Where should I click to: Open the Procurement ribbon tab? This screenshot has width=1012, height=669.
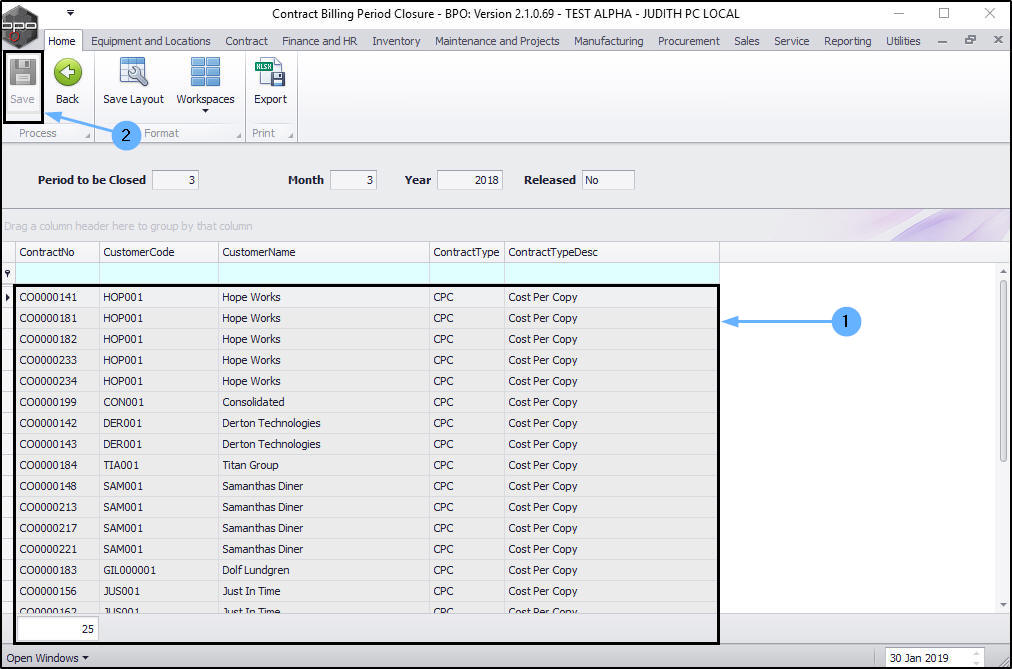tap(688, 41)
